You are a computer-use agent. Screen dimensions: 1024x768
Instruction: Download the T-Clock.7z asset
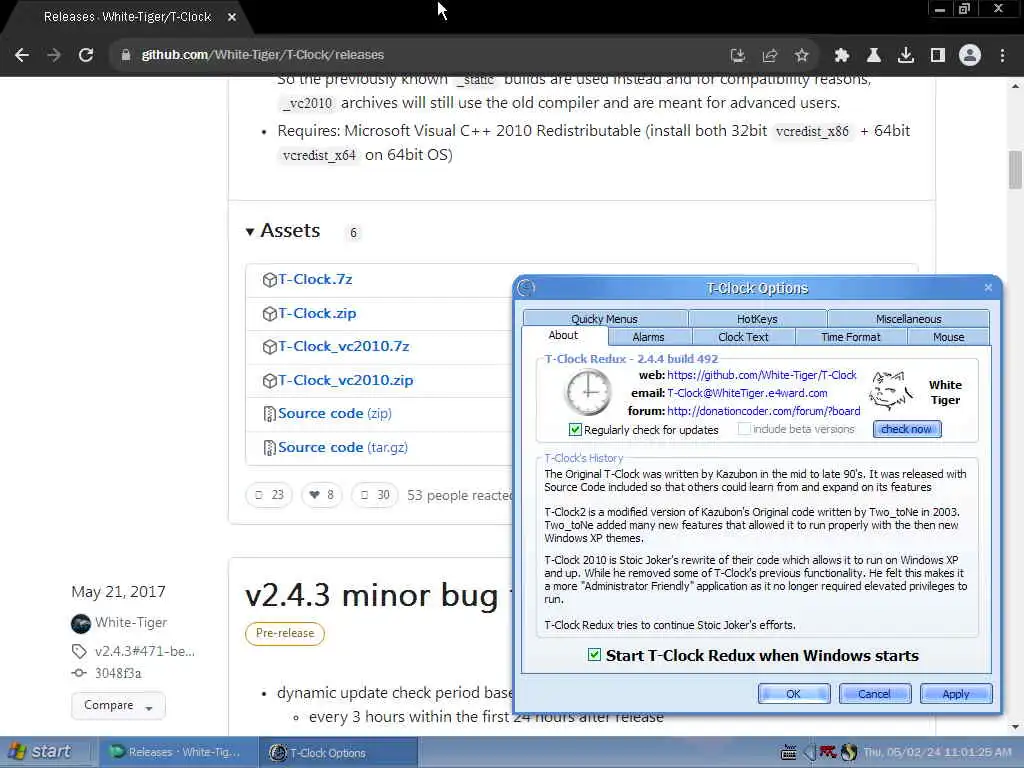coord(315,280)
